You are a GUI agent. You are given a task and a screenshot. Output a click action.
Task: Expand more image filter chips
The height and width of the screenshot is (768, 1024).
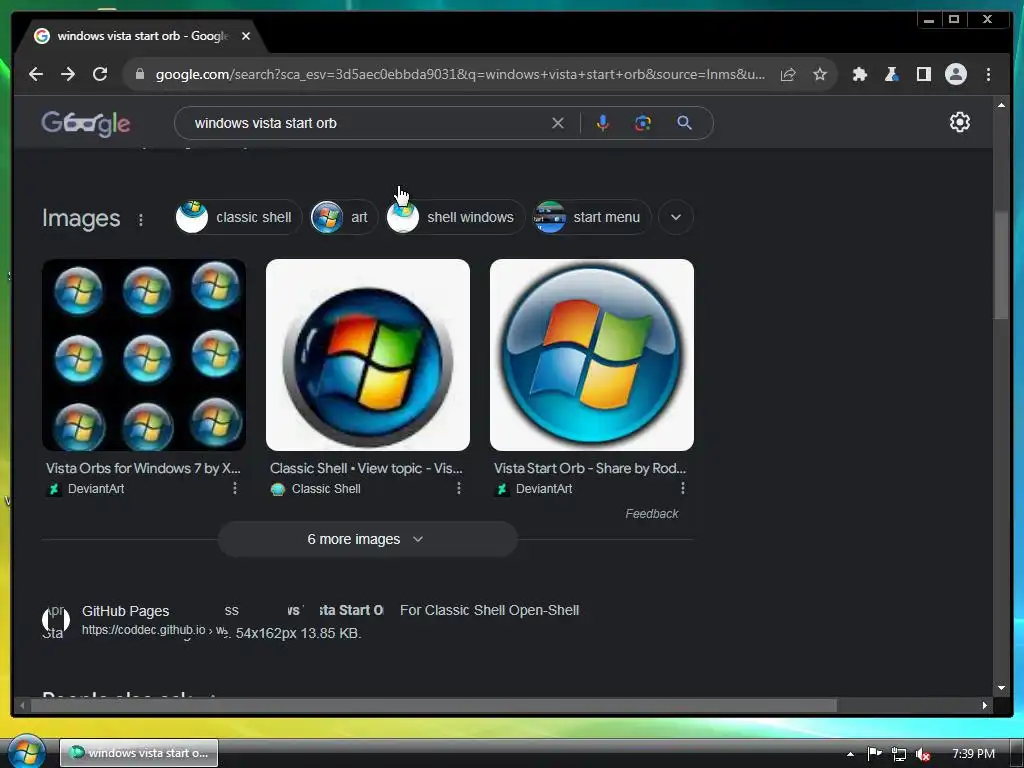676,217
